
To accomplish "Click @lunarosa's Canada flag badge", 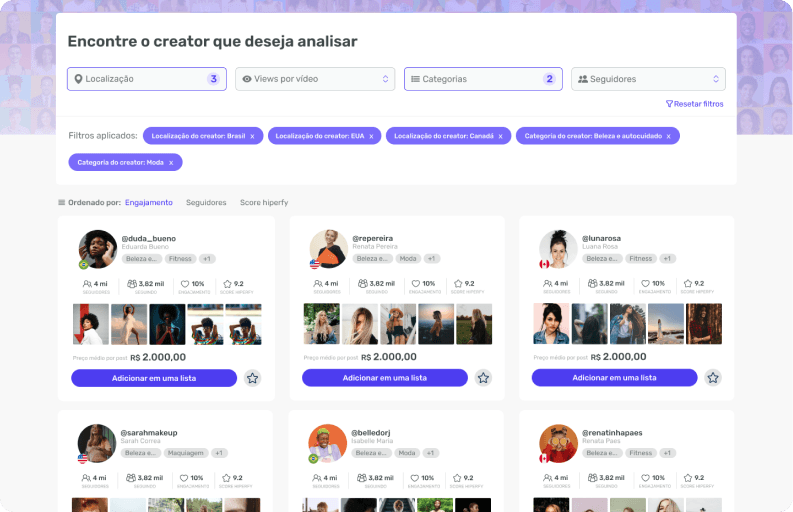I will coord(544,264).
